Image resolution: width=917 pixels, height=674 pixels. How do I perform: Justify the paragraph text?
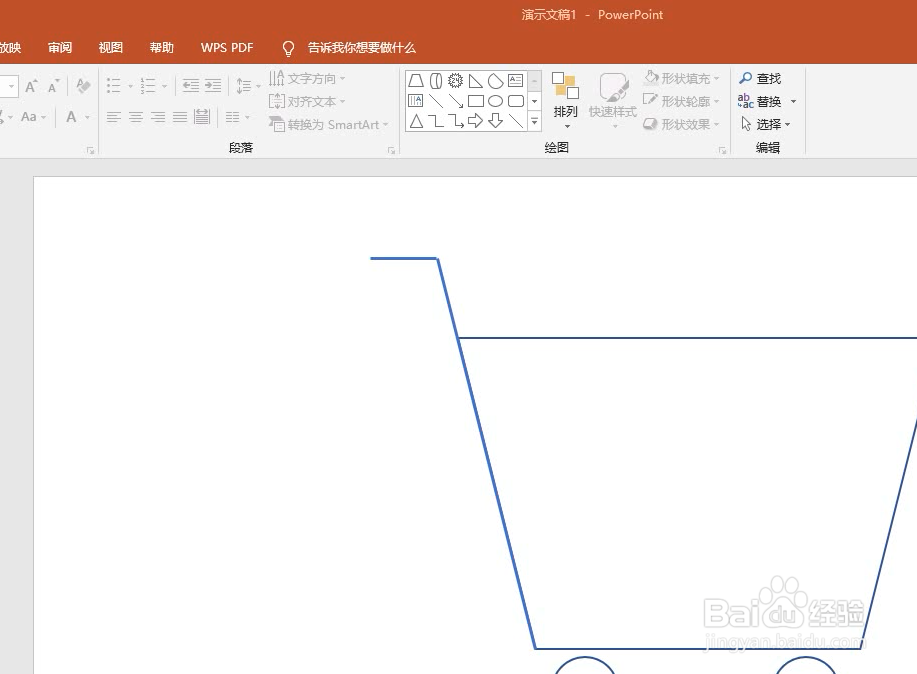[x=180, y=117]
